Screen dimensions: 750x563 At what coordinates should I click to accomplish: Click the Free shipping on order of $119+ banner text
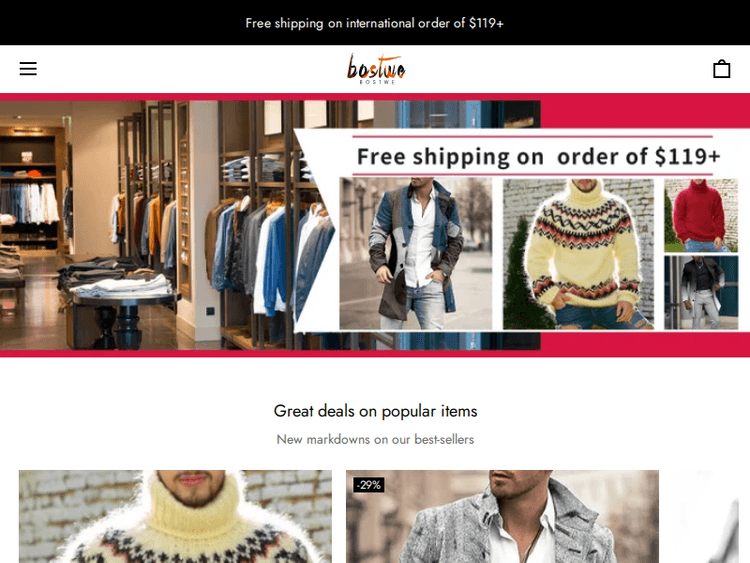(x=539, y=156)
